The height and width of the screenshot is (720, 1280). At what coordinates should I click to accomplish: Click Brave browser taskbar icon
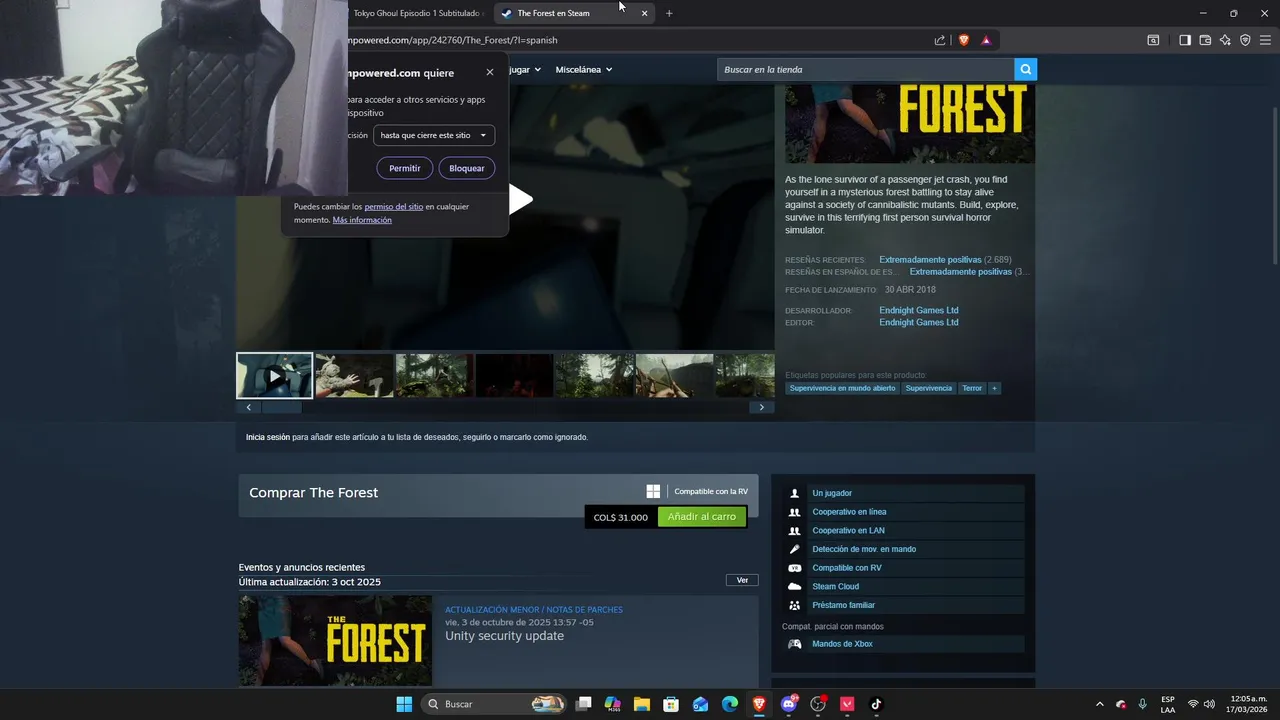point(759,704)
